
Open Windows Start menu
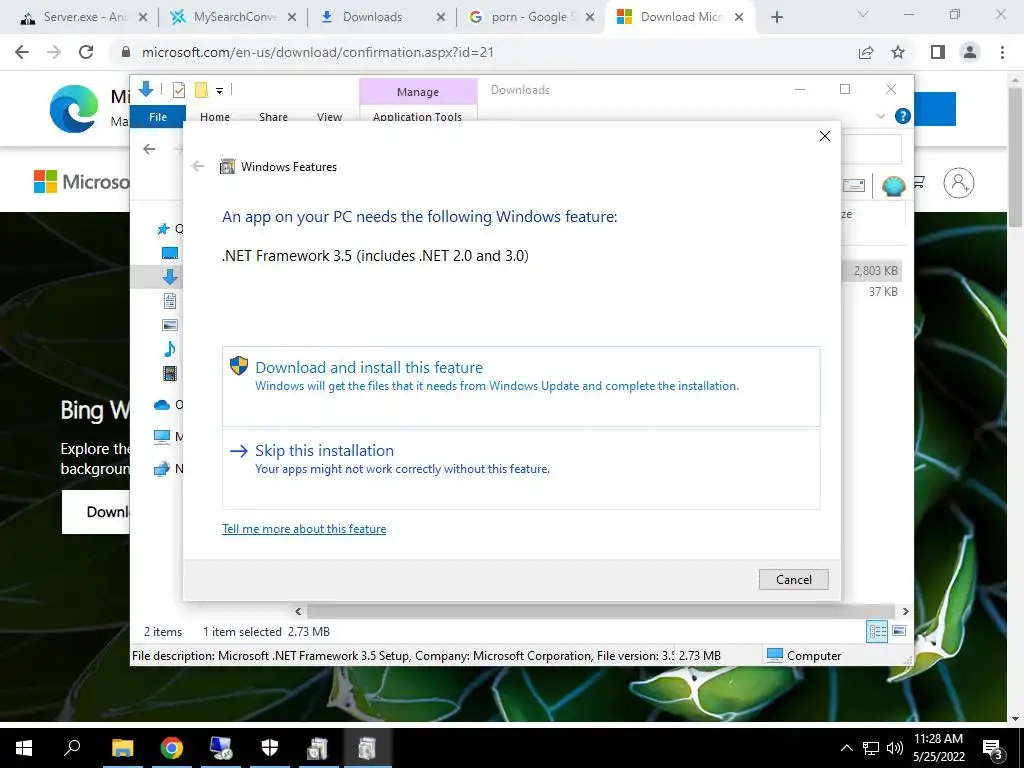24,748
